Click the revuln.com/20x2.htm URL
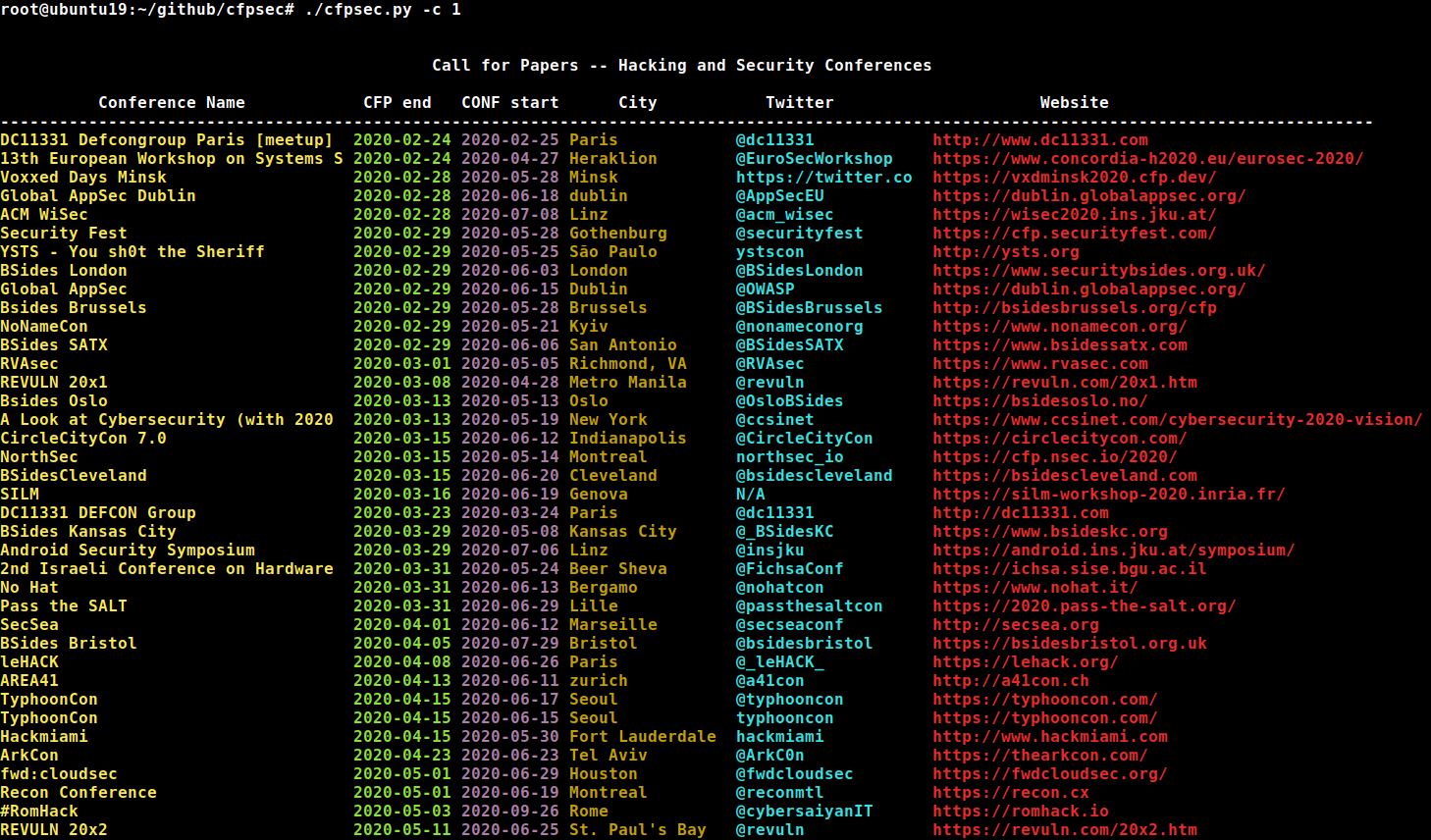The width and height of the screenshot is (1431, 840). click(x=1065, y=829)
